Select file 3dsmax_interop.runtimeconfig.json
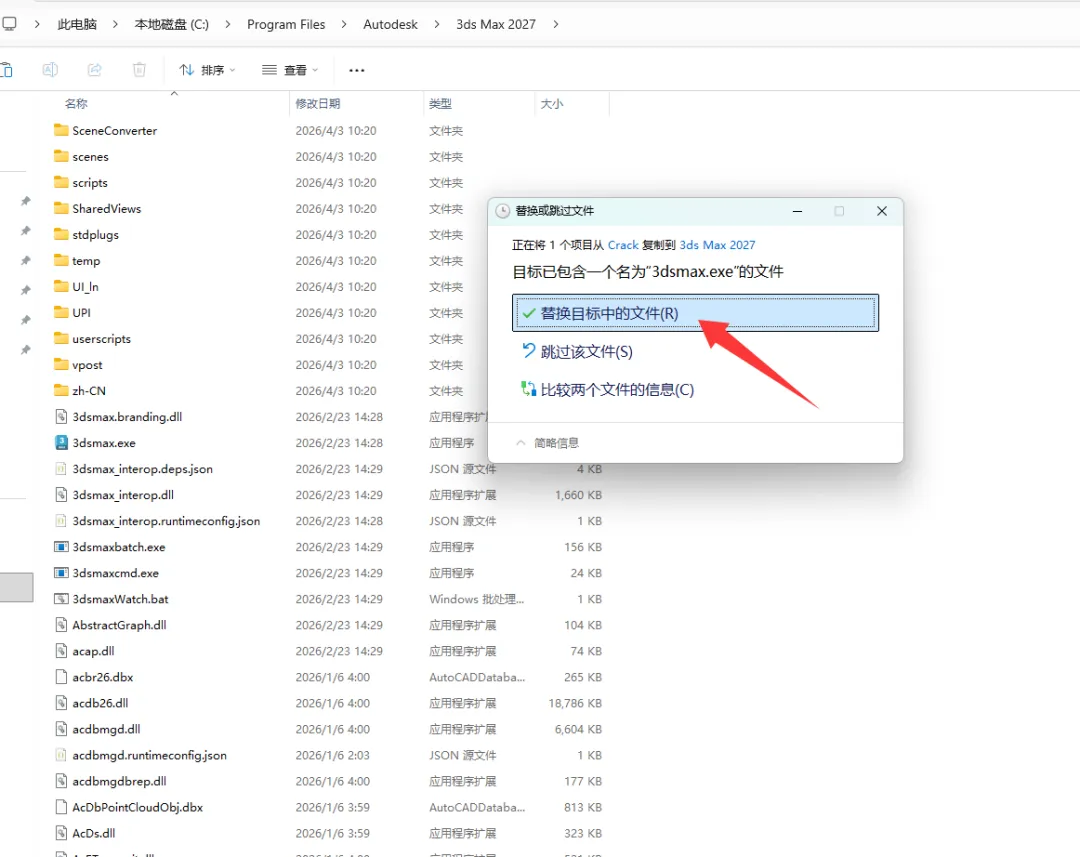 [x=166, y=521]
